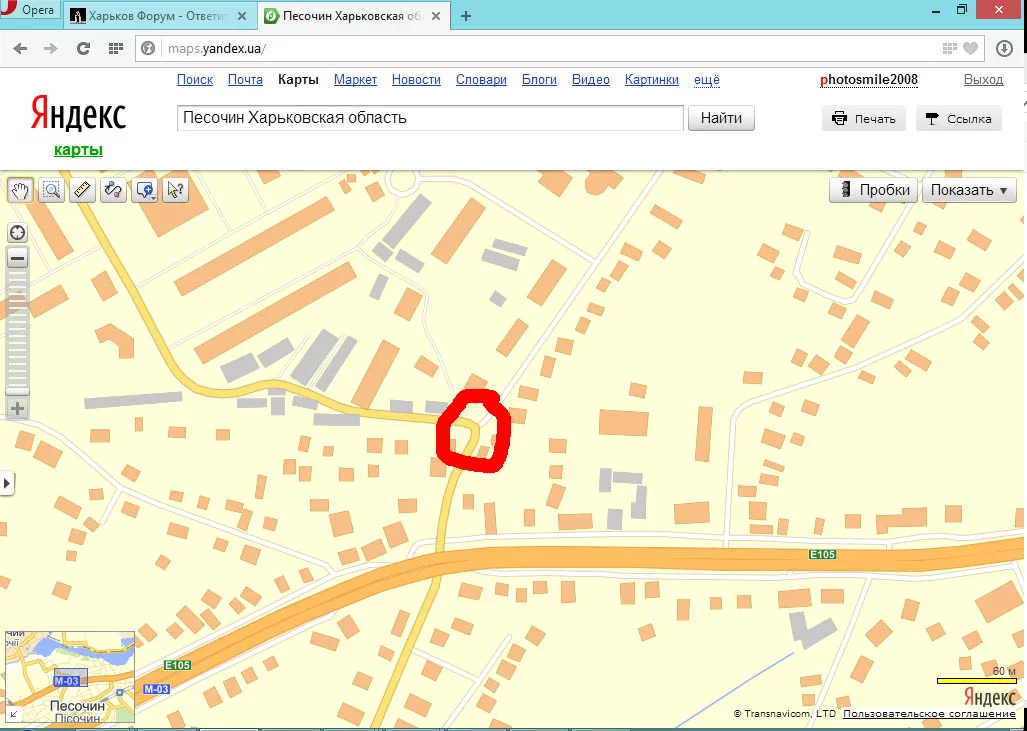The width and height of the screenshot is (1027, 731).
Task: Open the Маркет link
Action: (355, 79)
